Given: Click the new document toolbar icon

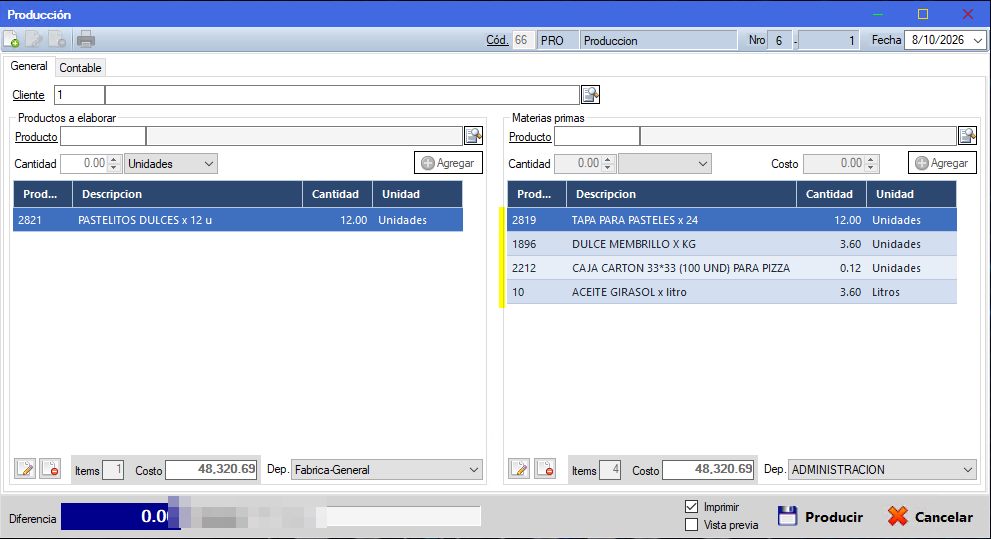Looking at the screenshot, I should tap(11, 40).
